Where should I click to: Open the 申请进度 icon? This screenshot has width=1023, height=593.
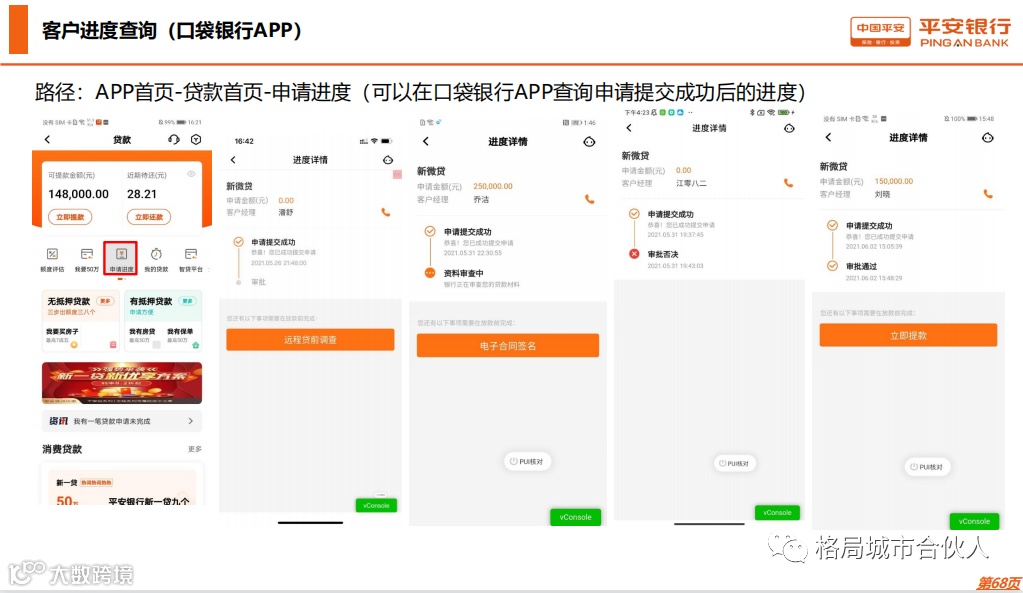click(x=121, y=259)
